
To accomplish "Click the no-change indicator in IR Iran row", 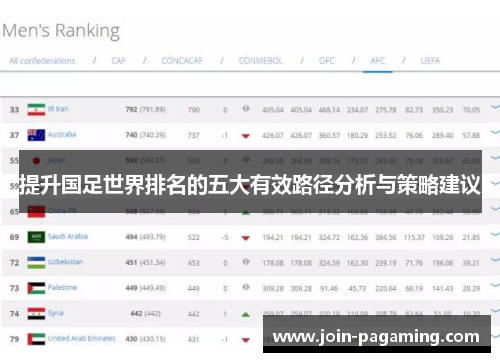I will click(x=246, y=109).
